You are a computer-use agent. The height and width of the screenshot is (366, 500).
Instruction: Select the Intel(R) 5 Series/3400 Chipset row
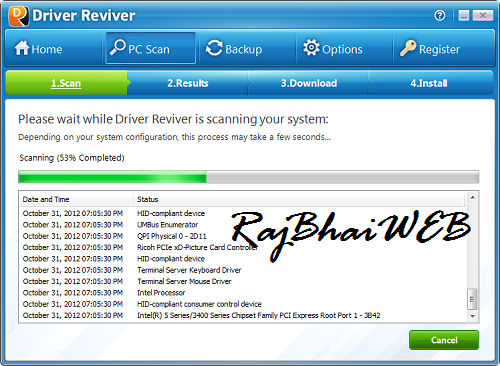[243, 315]
